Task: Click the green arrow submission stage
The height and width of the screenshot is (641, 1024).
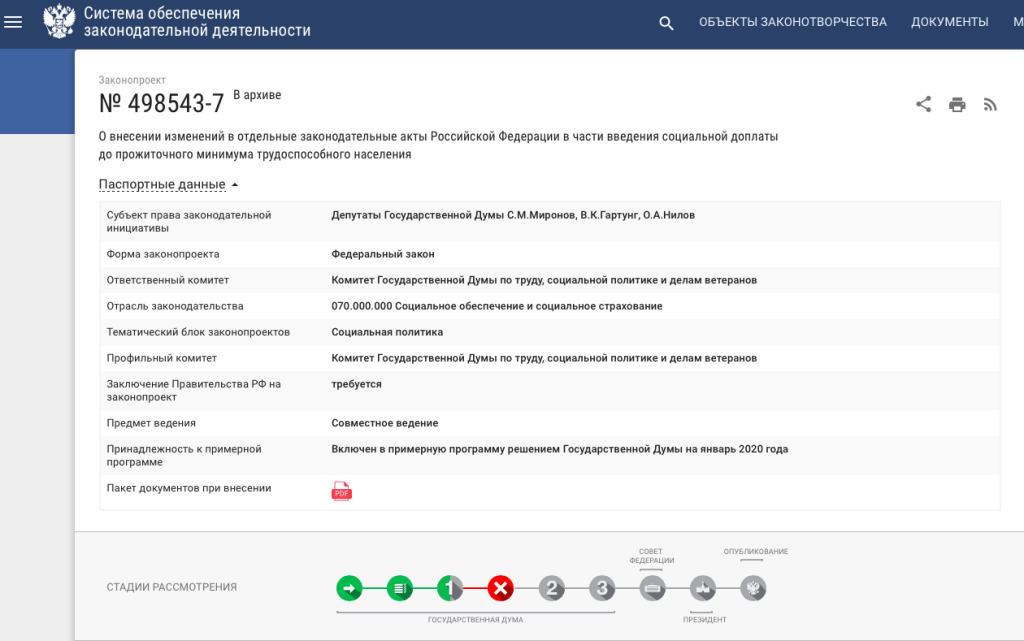Action: coord(349,588)
